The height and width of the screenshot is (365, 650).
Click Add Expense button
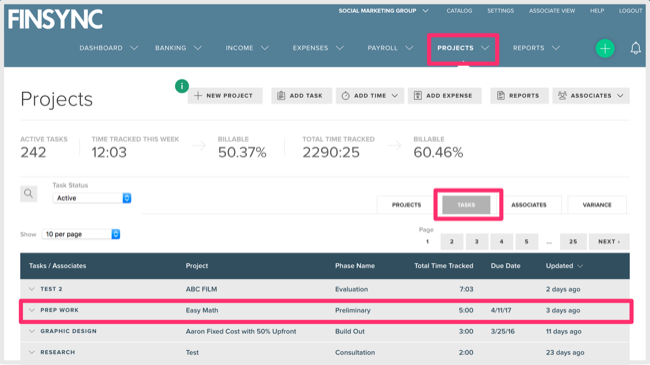[x=444, y=96]
